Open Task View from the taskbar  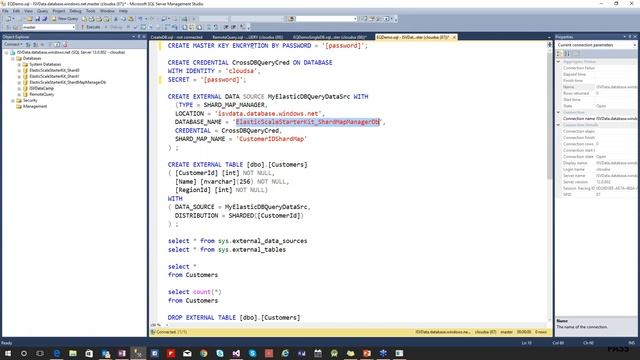coord(40,353)
